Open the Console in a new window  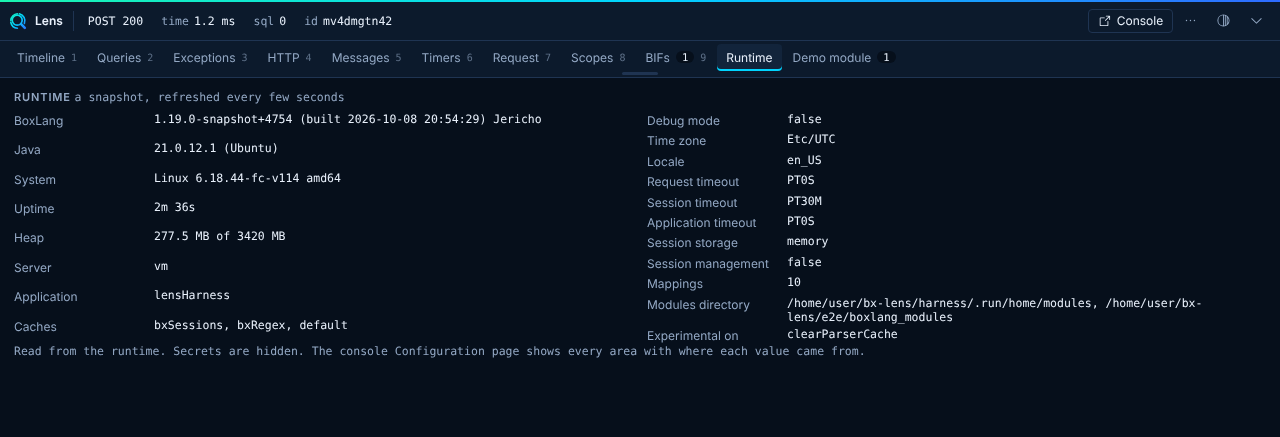point(1130,21)
